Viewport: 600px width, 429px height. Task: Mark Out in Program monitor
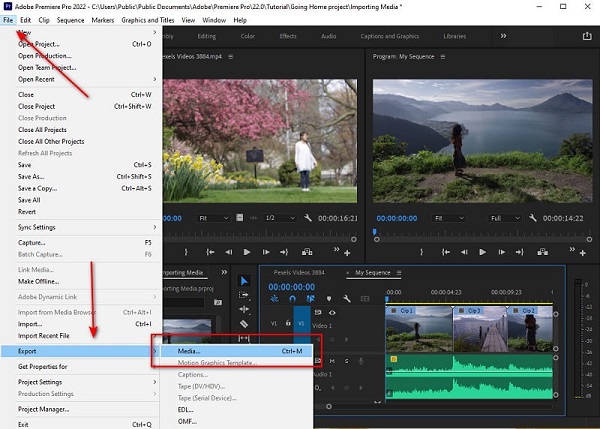(421, 252)
